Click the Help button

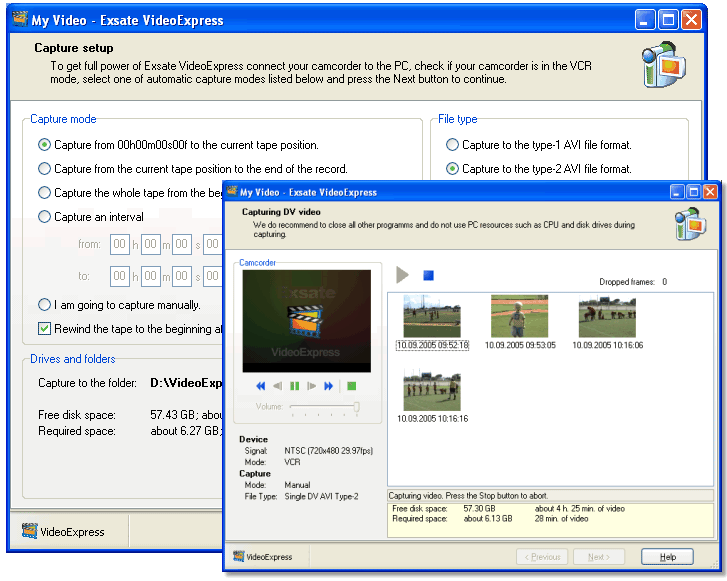tap(667, 557)
